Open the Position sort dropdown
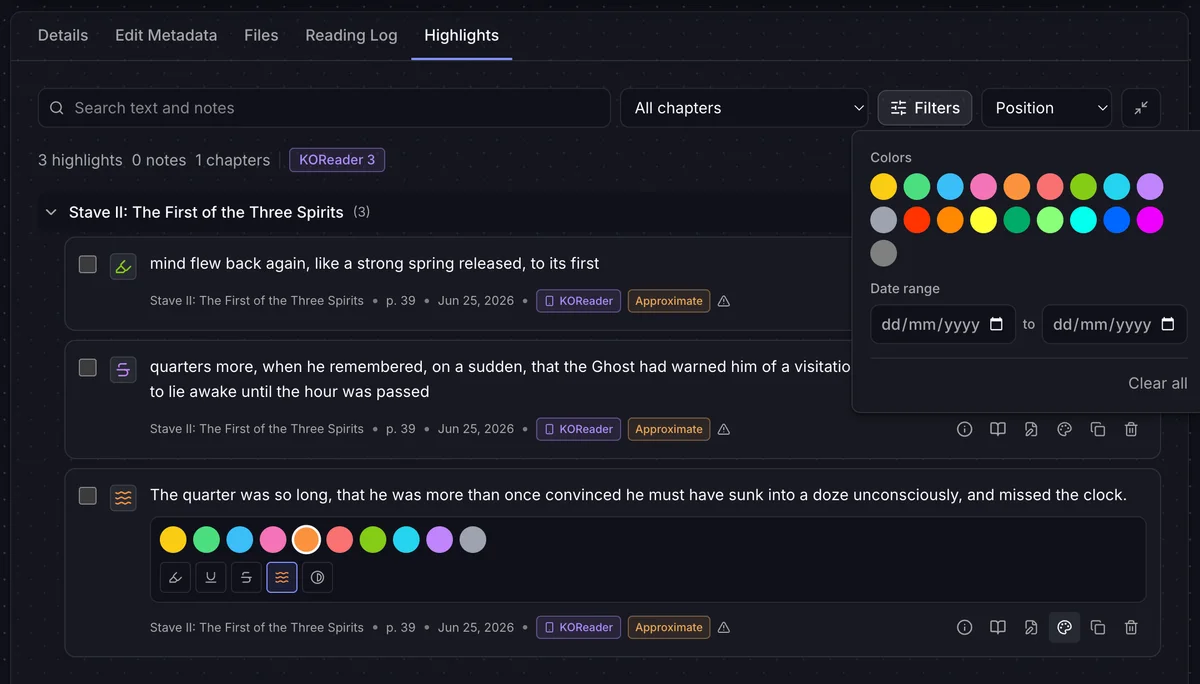1200x684 pixels. tap(1047, 108)
